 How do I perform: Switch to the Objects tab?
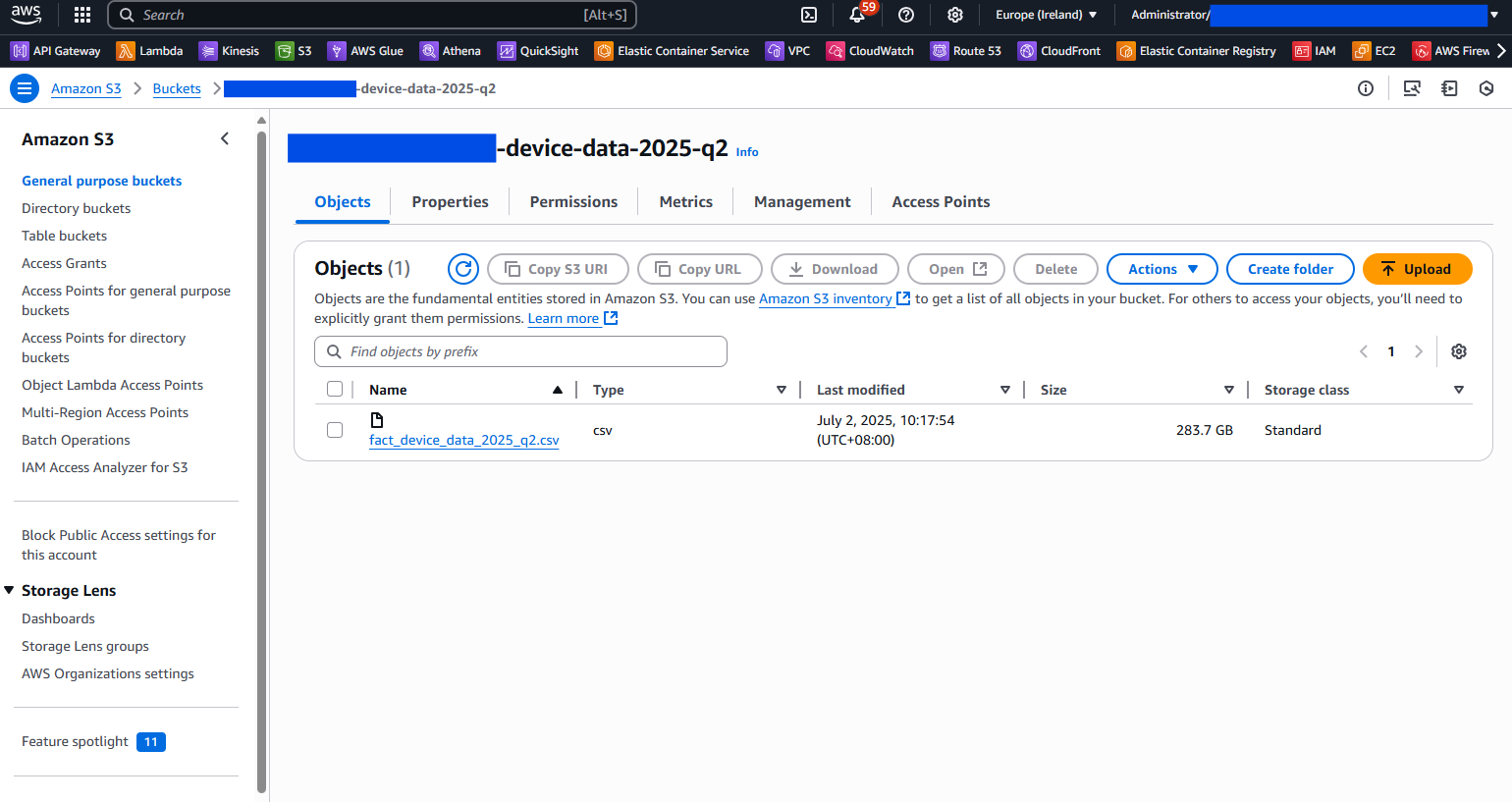tap(343, 202)
